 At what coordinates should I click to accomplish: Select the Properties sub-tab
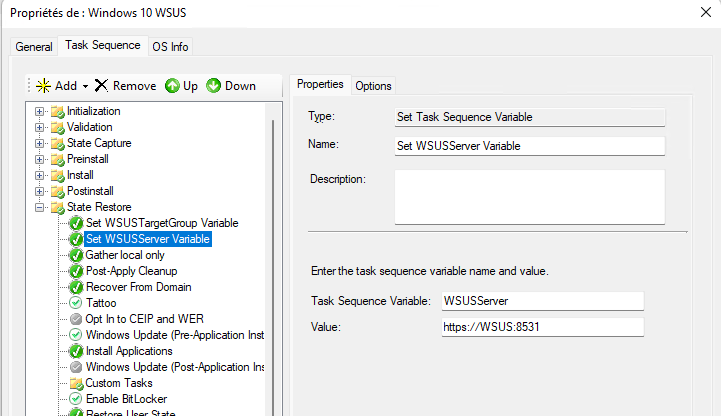320,84
